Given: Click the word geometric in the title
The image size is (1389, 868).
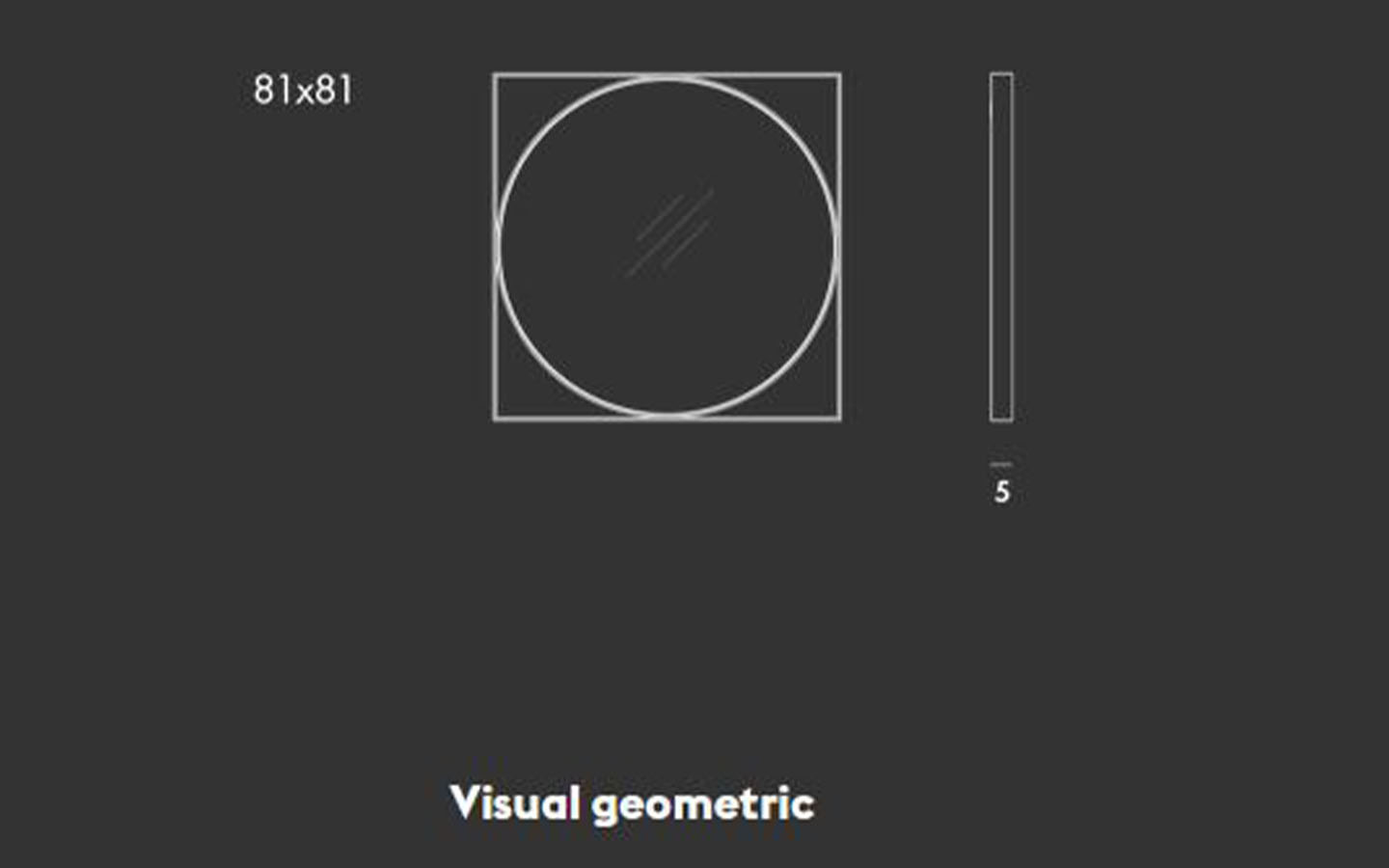Looking at the screenshot, I should (703, 806).
